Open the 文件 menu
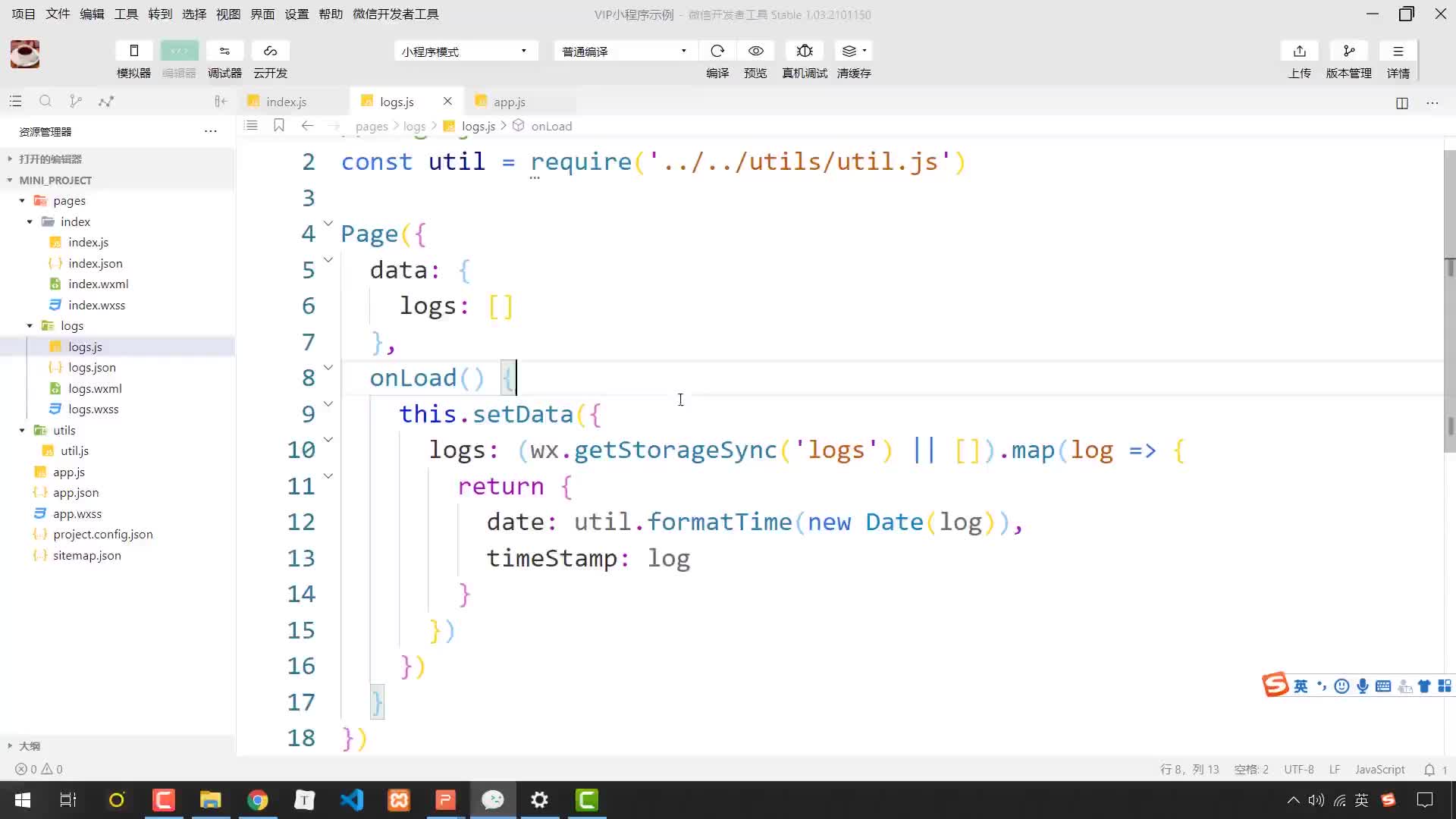 coord(58,14)
